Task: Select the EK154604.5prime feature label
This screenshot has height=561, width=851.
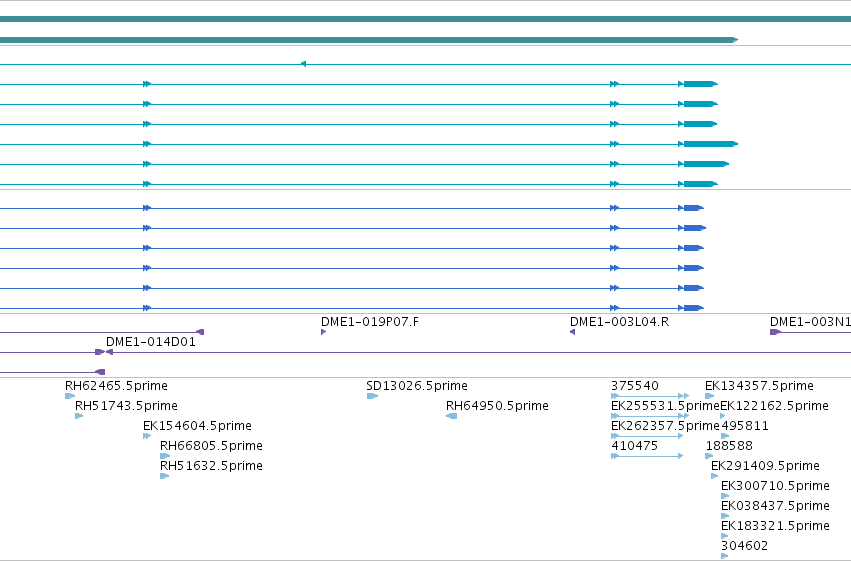Action: point(197,426)
